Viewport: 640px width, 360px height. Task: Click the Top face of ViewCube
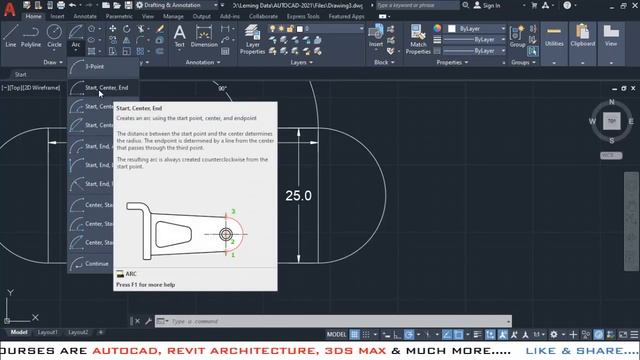tap(611, 121)
